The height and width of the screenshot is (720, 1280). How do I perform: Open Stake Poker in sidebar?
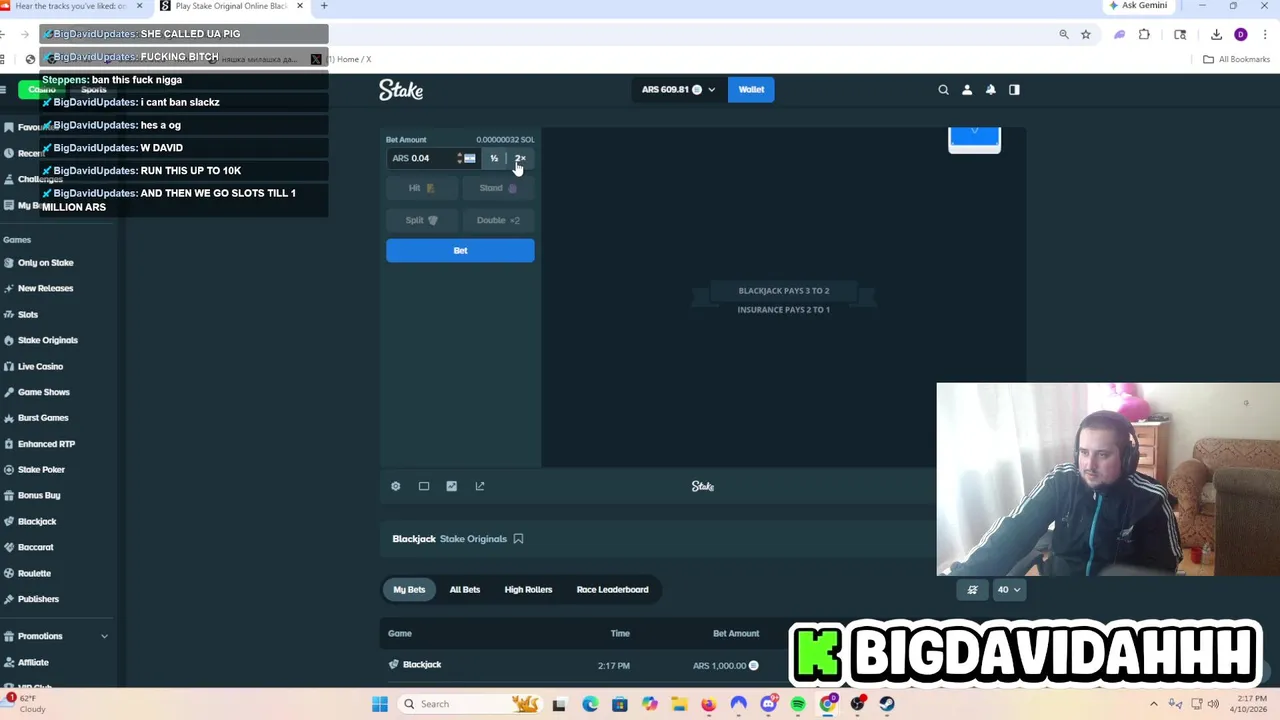pos(41,470)
